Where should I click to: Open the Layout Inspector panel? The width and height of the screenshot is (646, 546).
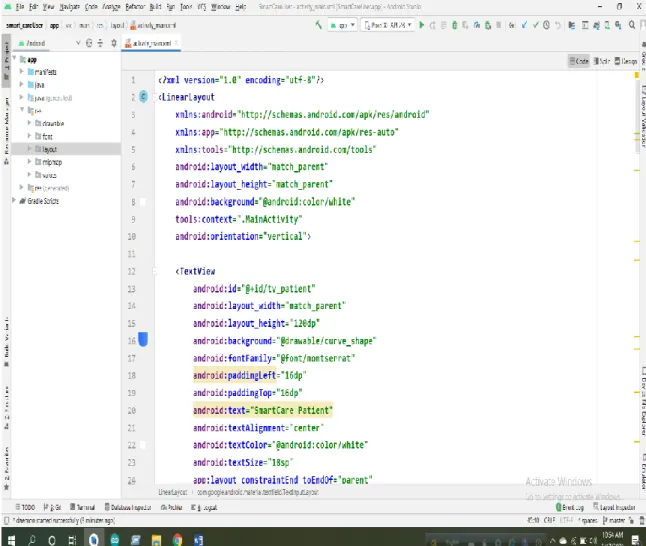pyautogui.click(x=614, y=507)
